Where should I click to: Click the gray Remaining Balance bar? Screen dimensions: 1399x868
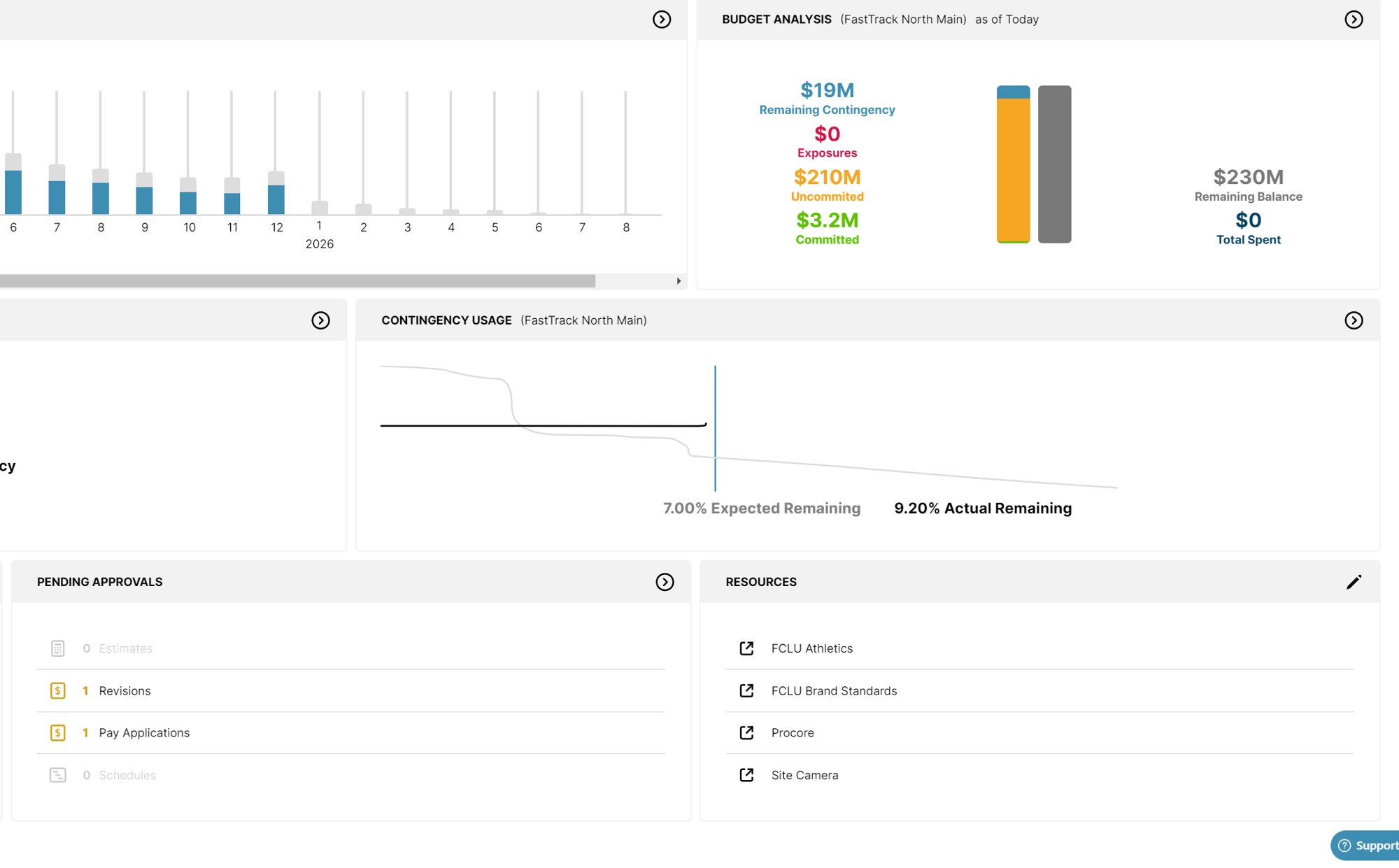pos(1054,164)
